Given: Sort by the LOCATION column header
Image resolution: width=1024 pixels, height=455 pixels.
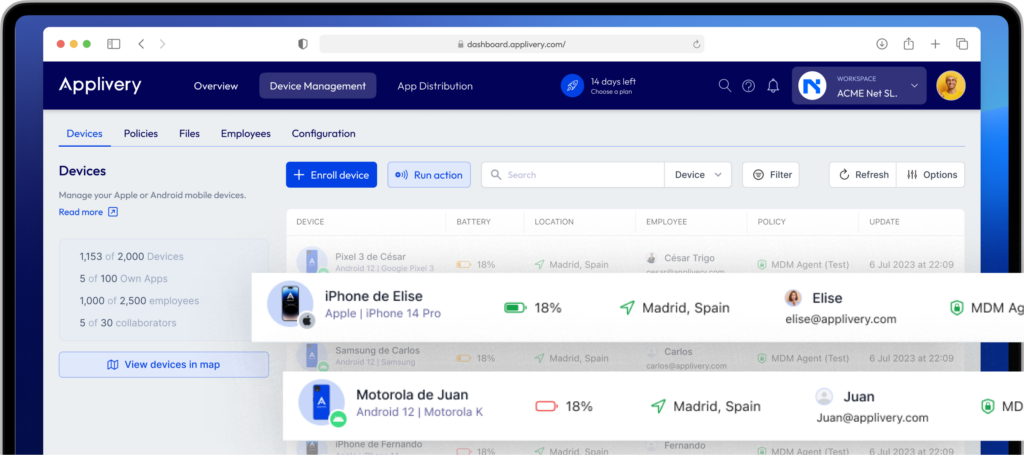Looking at the screenshot, I should pyautogui.click(x=554, y=222).
